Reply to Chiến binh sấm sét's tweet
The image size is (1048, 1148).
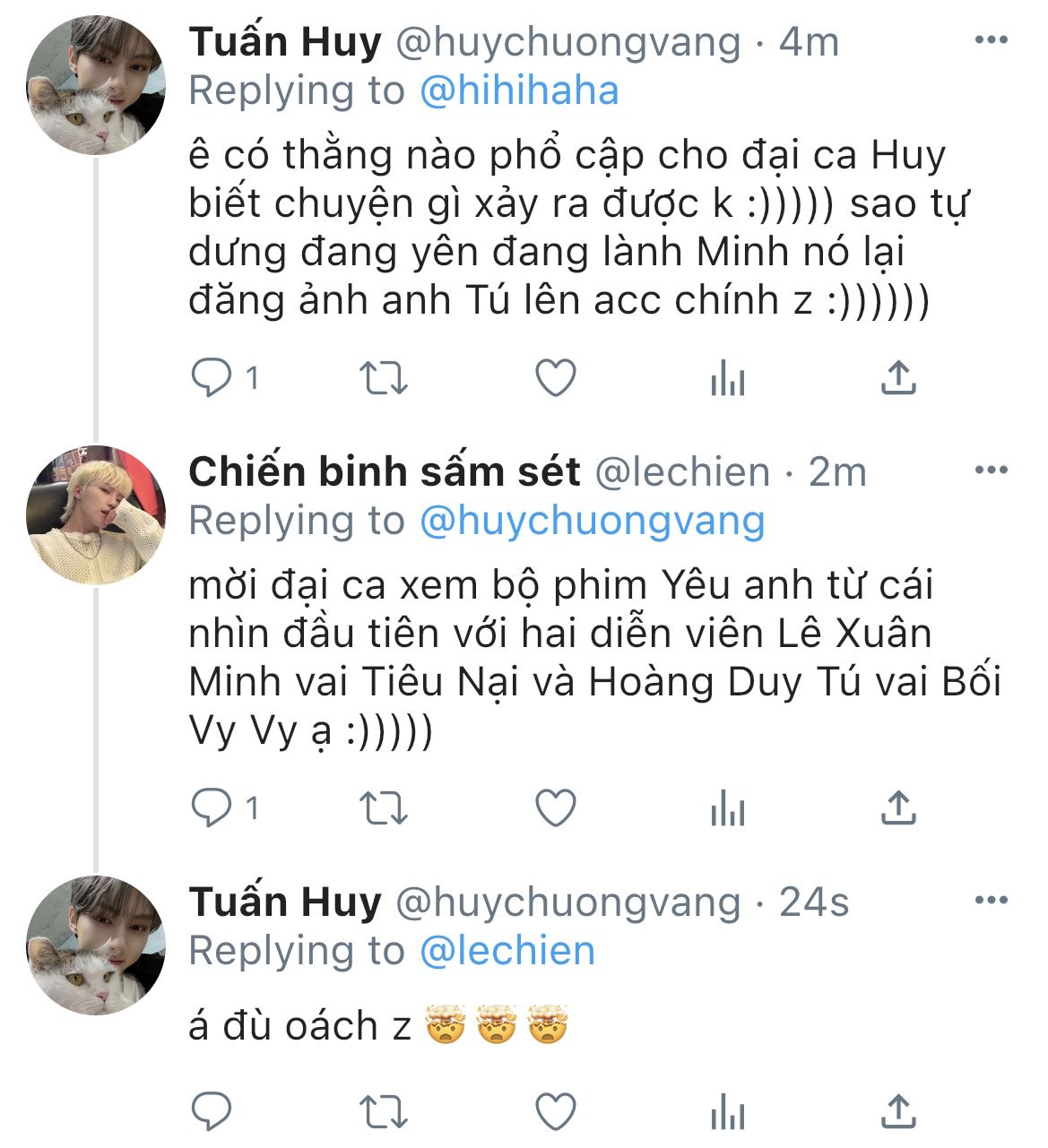[x=212, y=809]
